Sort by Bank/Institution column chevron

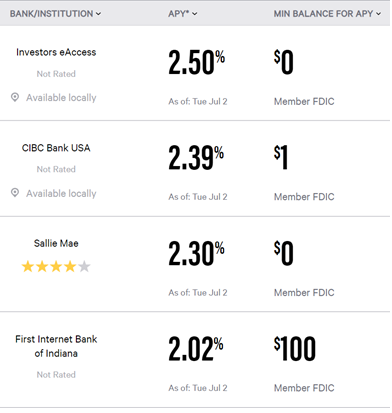pyautogui.click(x=98, y=14)
